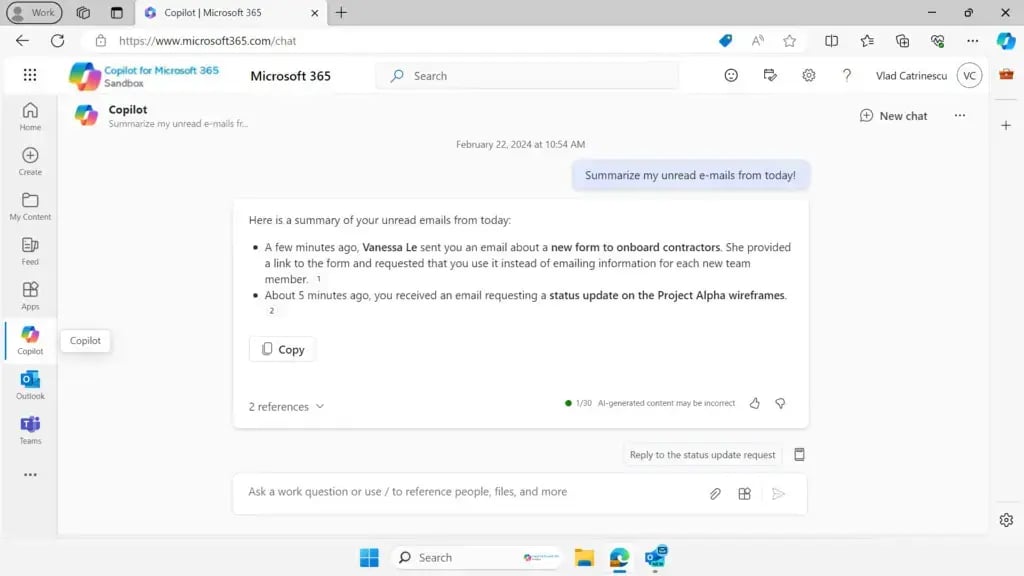Screen dimensions: 1024x576
Task: Open File Explorer from taskbar
Action: click(584, 557)
